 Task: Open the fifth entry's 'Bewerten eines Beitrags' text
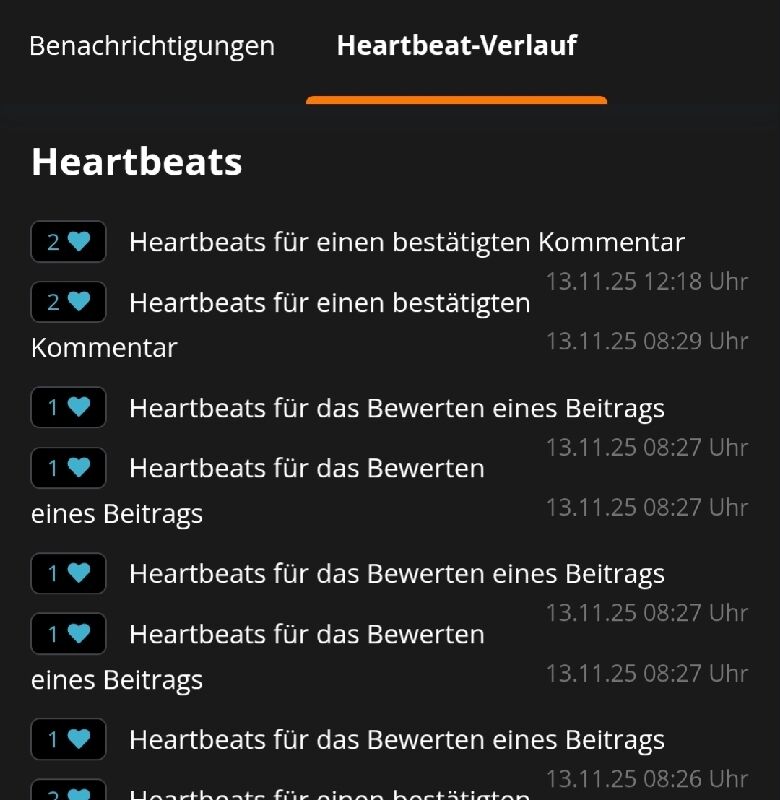click(396, 574)
